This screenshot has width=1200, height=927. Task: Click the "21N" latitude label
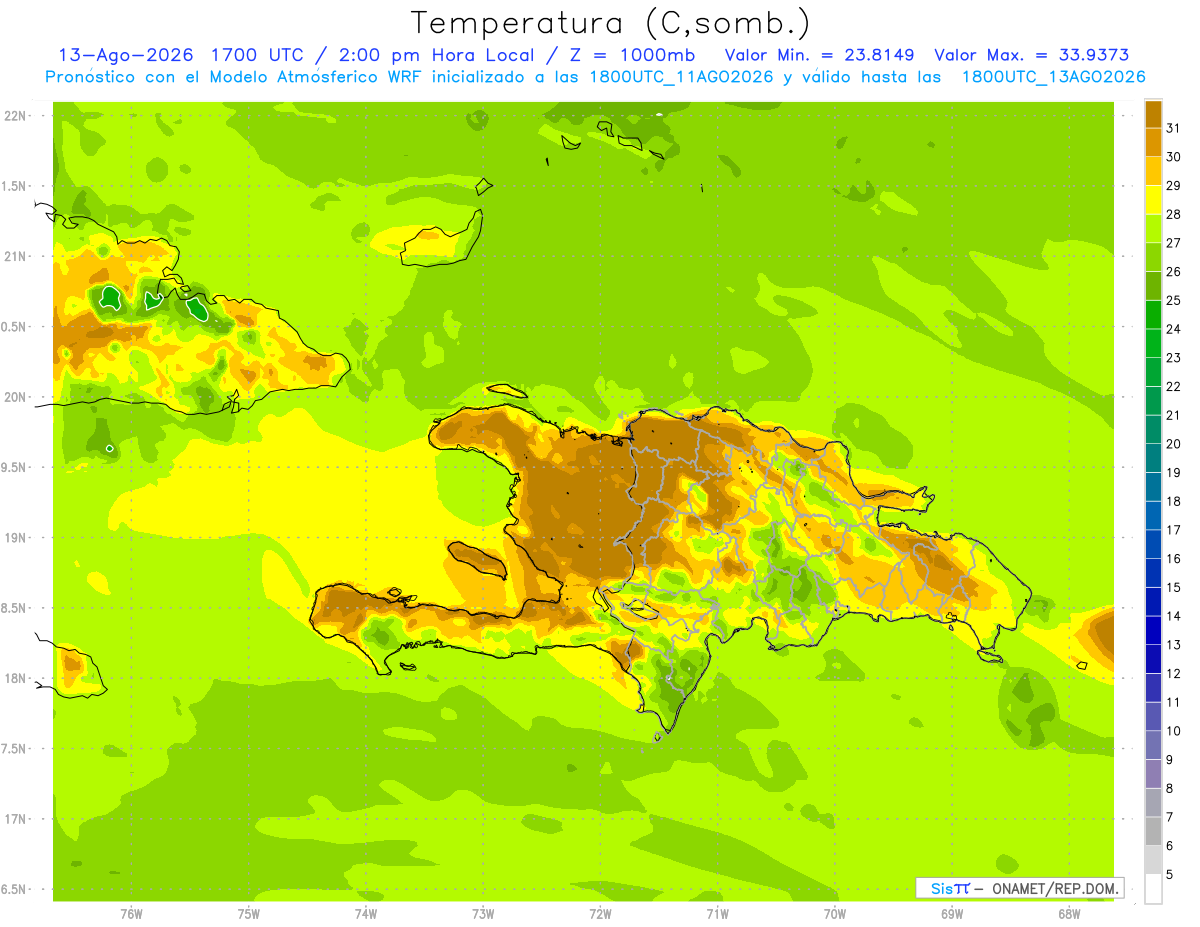coord(15,256)
